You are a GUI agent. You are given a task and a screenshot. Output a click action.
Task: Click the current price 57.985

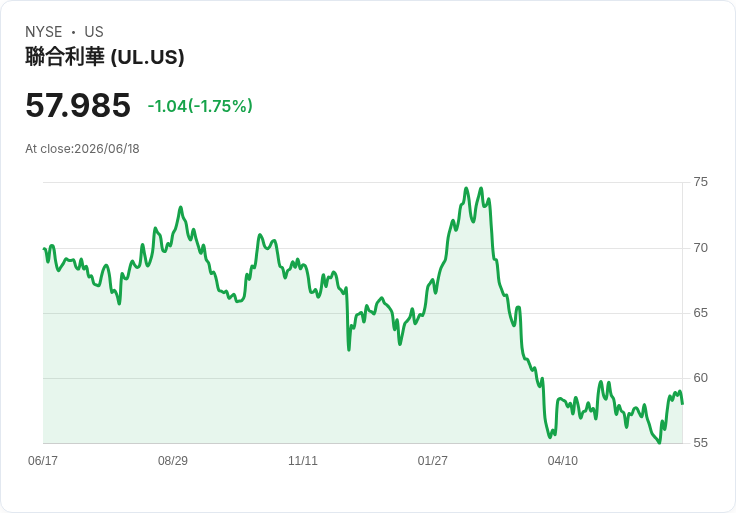coord(78,105)
